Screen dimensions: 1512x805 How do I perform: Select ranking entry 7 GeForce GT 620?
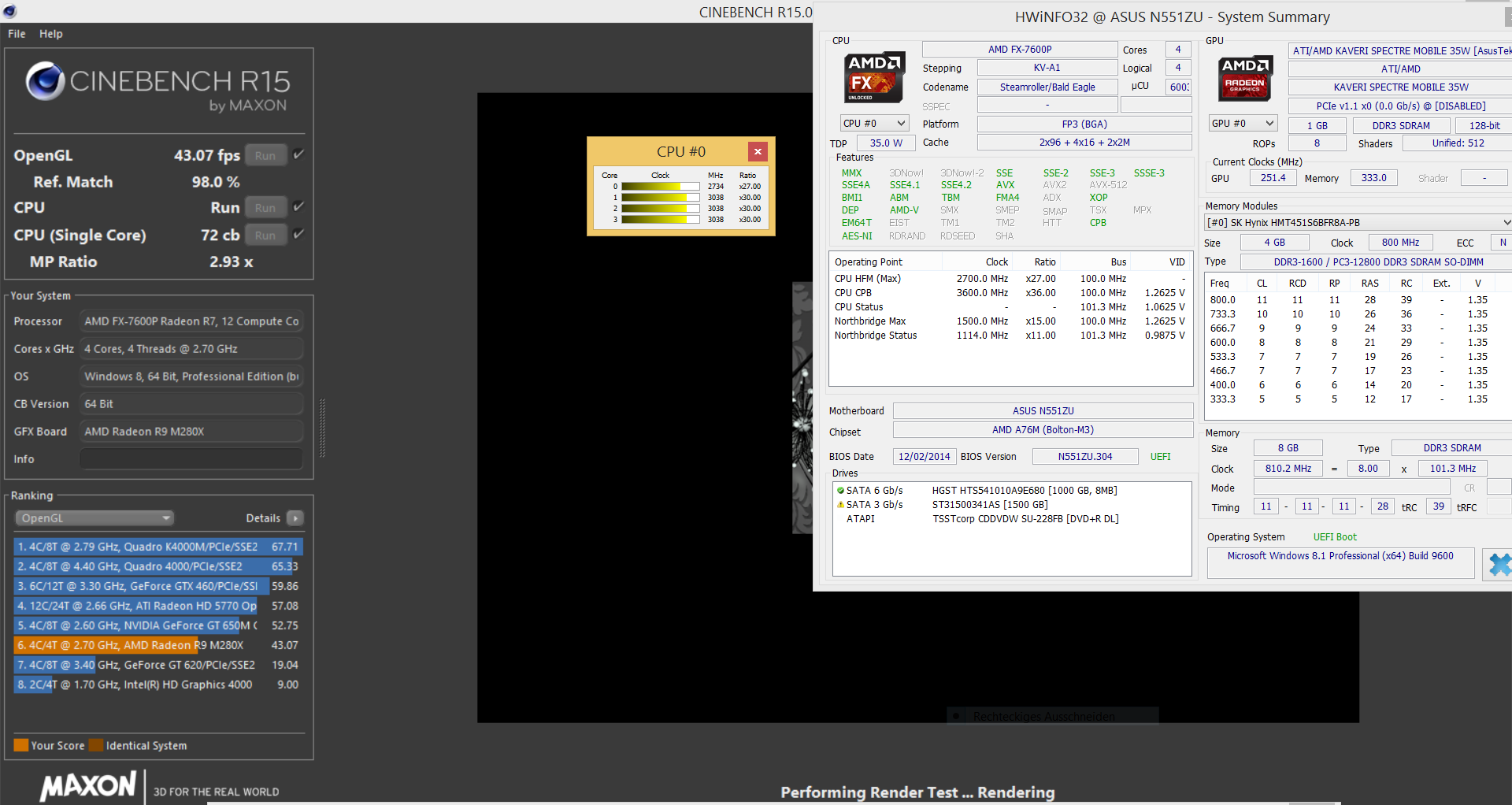coord(158,665)
